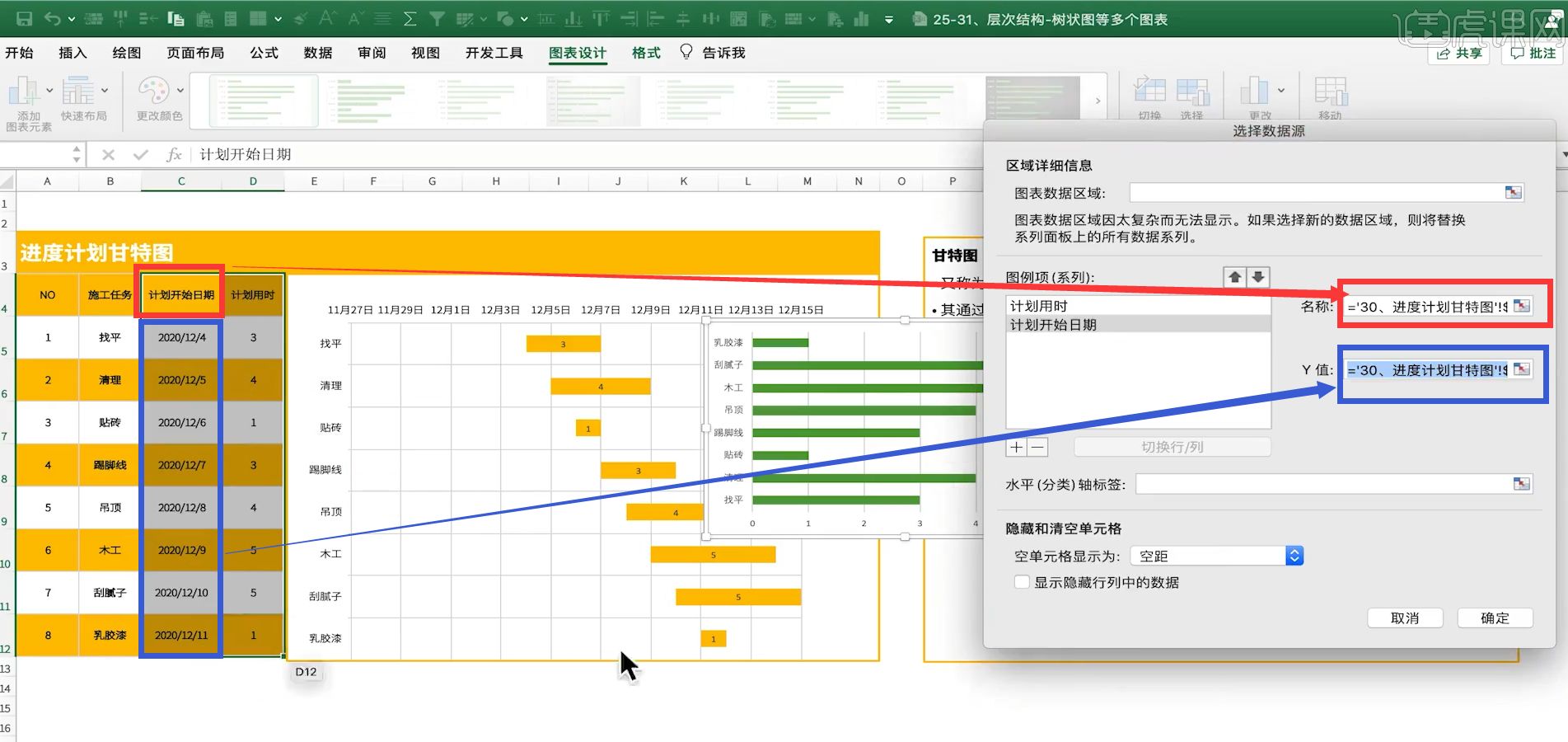Open the 快速布局 dropdown
This screenshot has width=1568, height=742.
105,91
